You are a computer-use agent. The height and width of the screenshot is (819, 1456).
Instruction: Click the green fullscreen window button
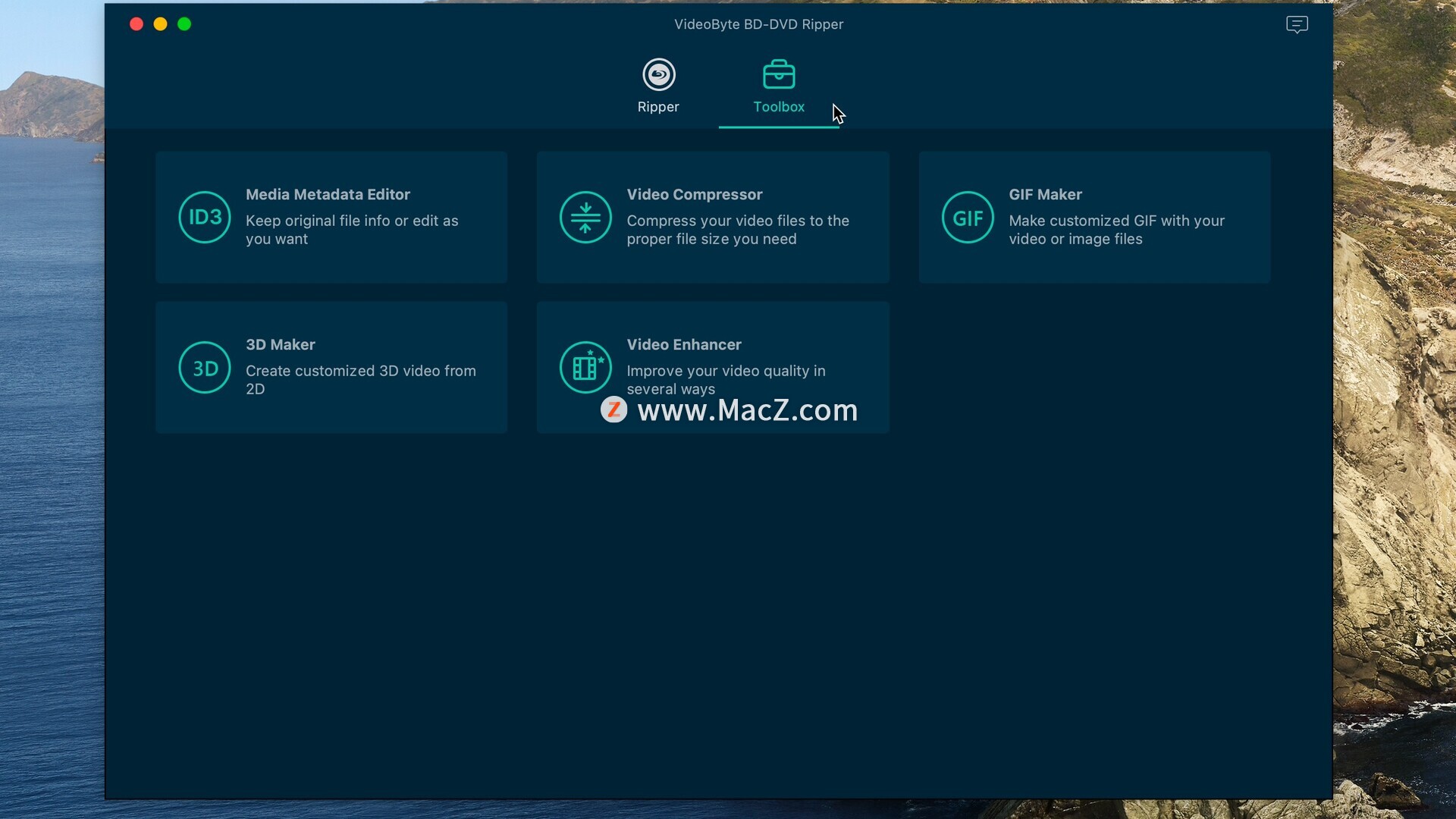pos(184,24)
